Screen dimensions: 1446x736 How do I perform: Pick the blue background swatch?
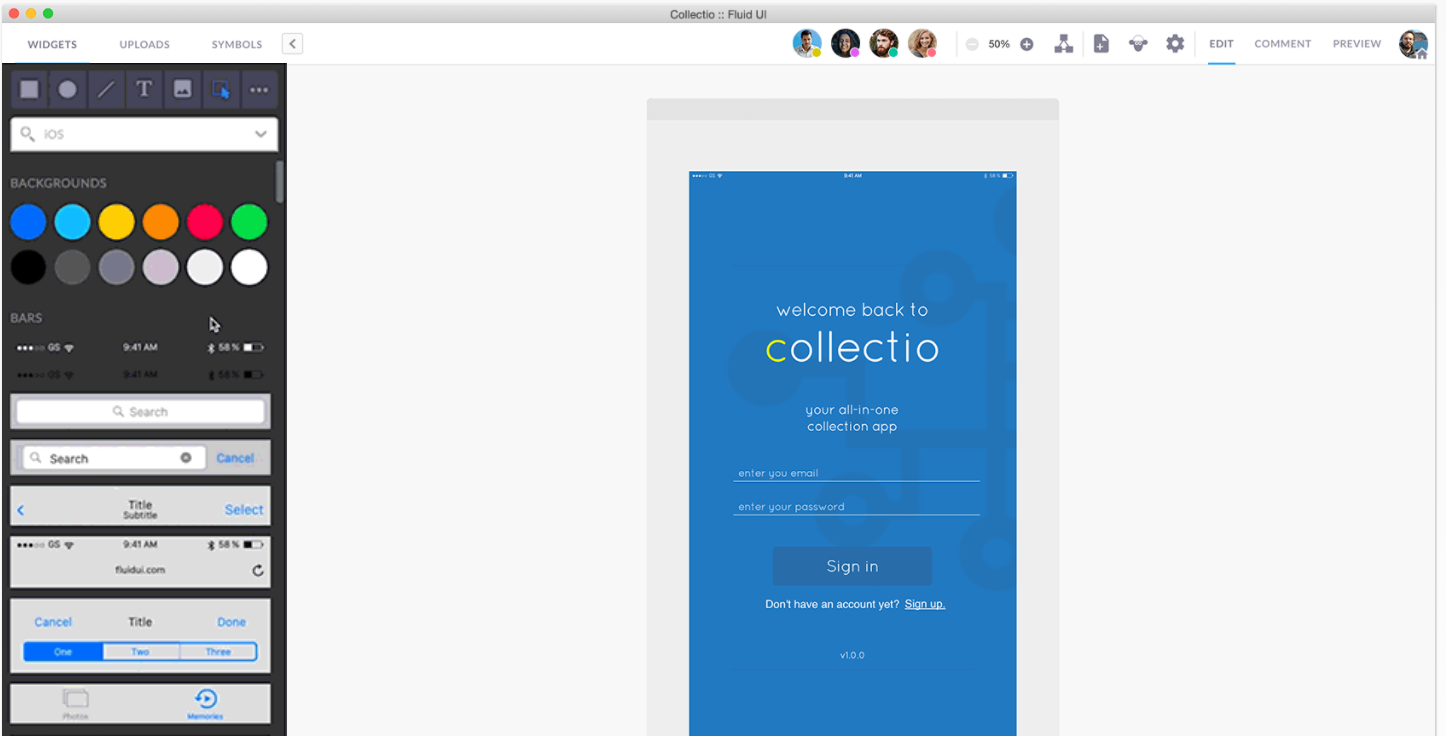[29, 222]
